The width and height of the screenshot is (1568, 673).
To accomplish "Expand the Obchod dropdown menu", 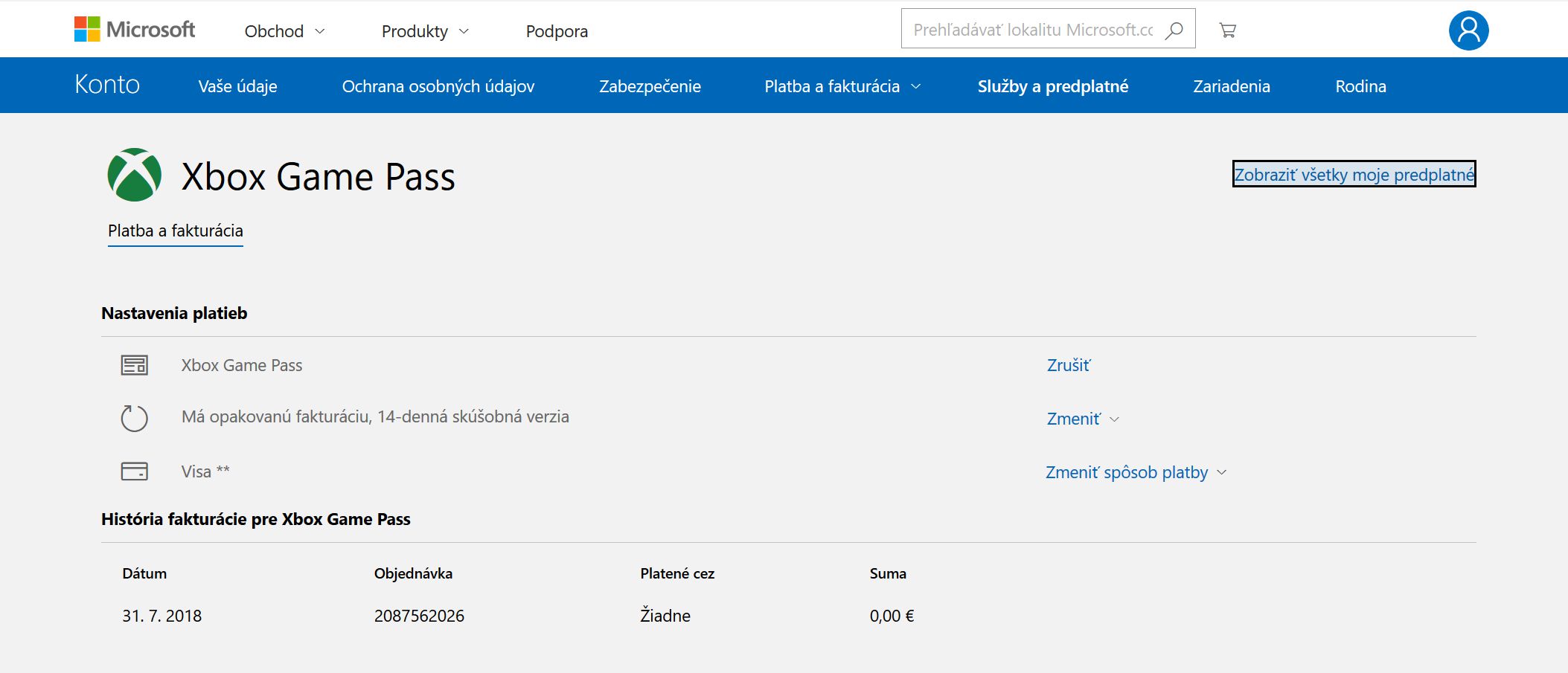I will pos(285,31).
